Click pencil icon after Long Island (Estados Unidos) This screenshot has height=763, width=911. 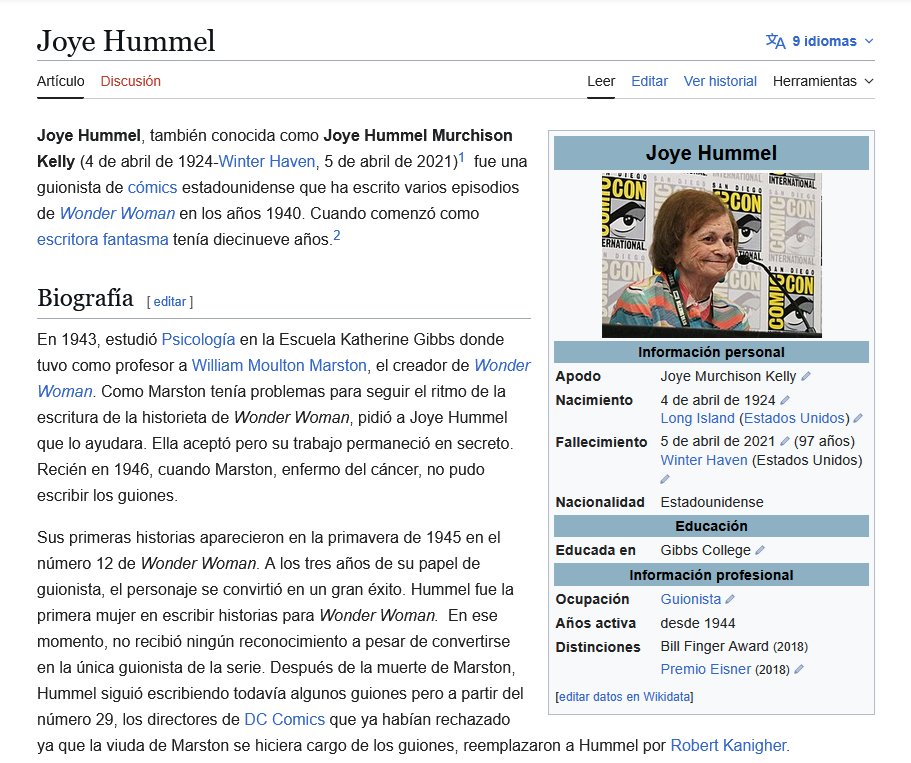pyautogui.click(x=858, y=418)
